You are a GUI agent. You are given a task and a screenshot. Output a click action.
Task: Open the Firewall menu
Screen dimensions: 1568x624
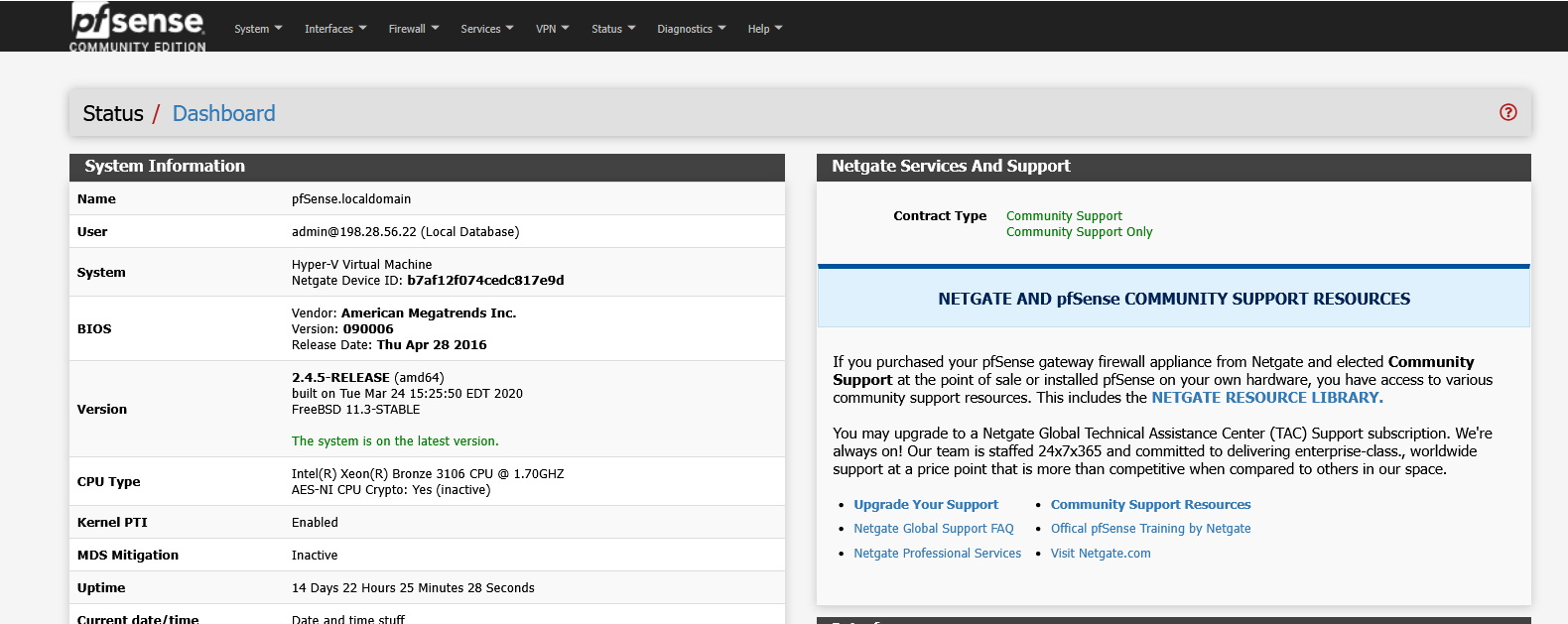(413, 29)
